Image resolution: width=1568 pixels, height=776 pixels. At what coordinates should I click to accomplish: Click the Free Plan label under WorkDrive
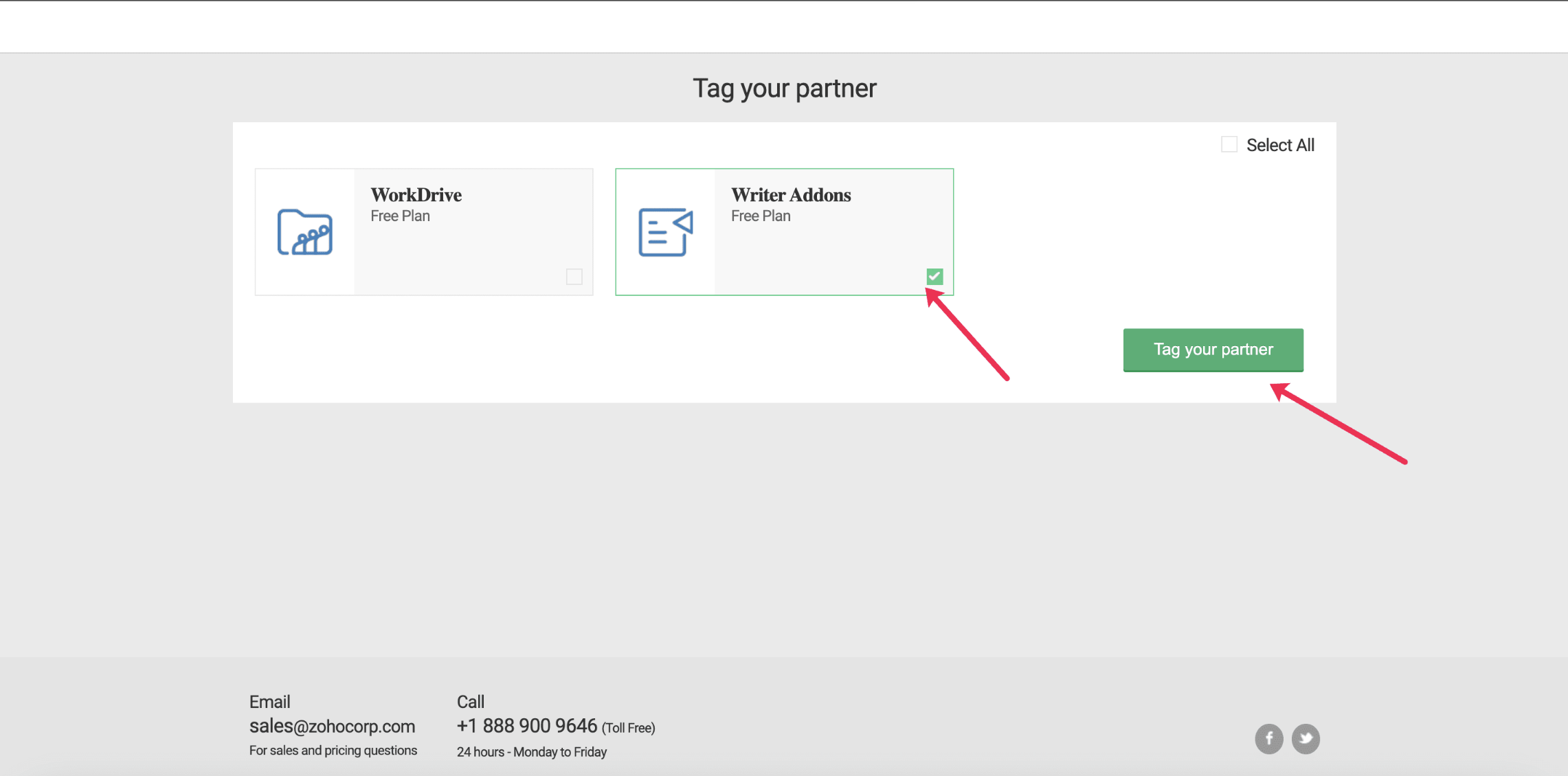[401, 216]
